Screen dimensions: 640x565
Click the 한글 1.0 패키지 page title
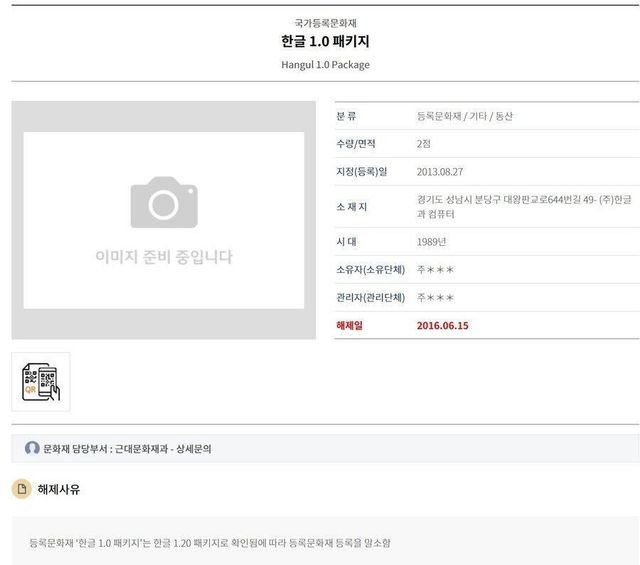pyautogui.click(x=325, y=42)
